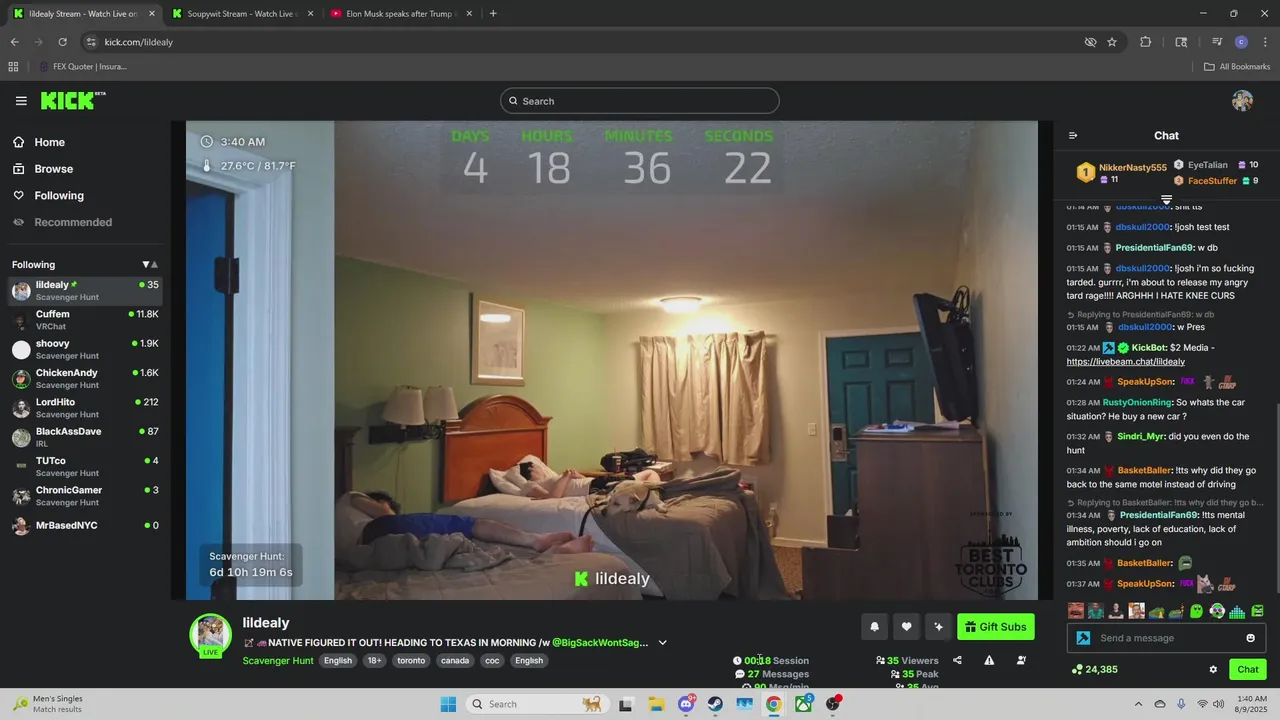The image size is (1280, 720).
Task: Click the 18+ tag
Action: click(x=374, y=661)
